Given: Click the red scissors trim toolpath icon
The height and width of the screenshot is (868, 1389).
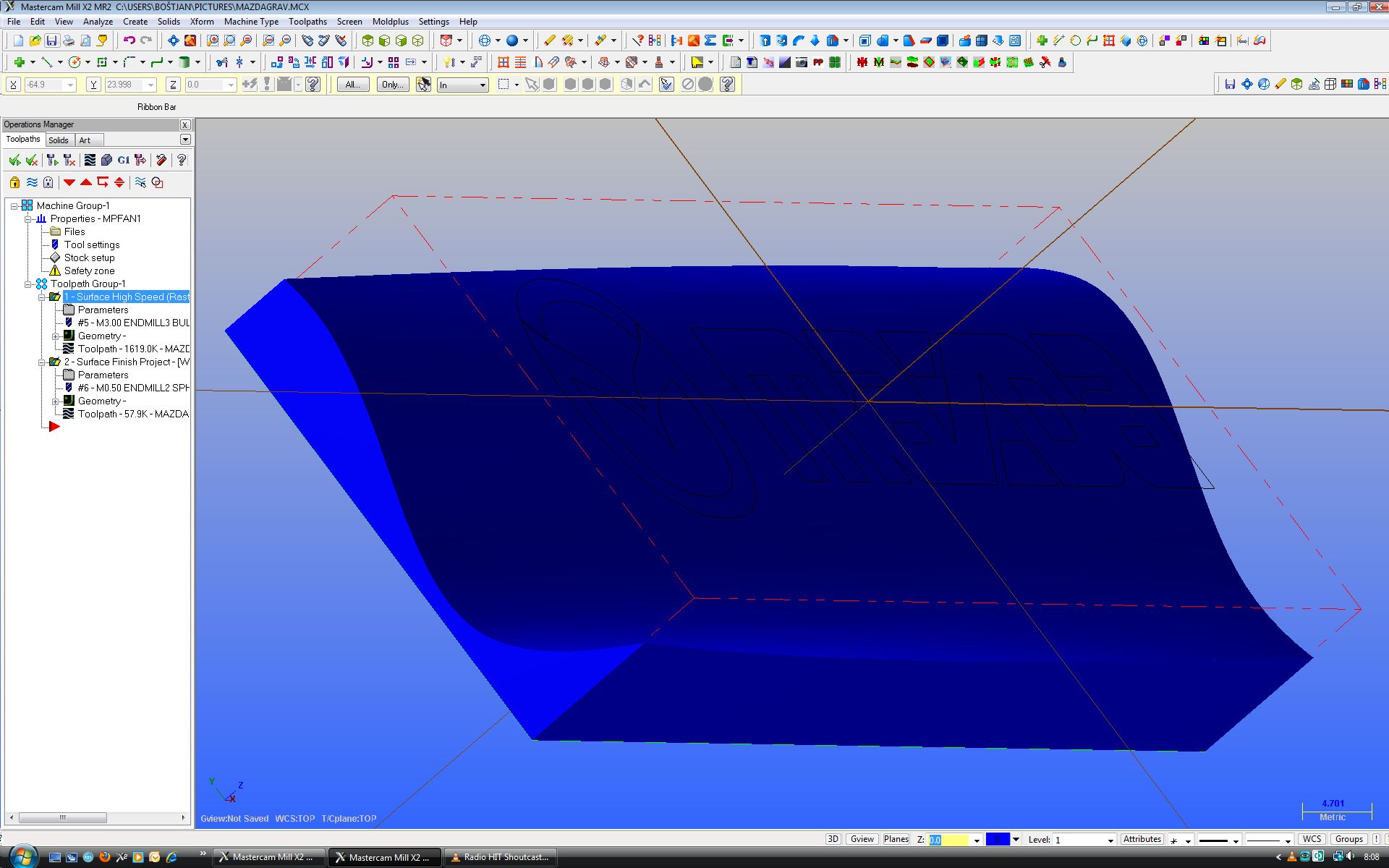Looking at the screenshot, I should coord(1045,62).
